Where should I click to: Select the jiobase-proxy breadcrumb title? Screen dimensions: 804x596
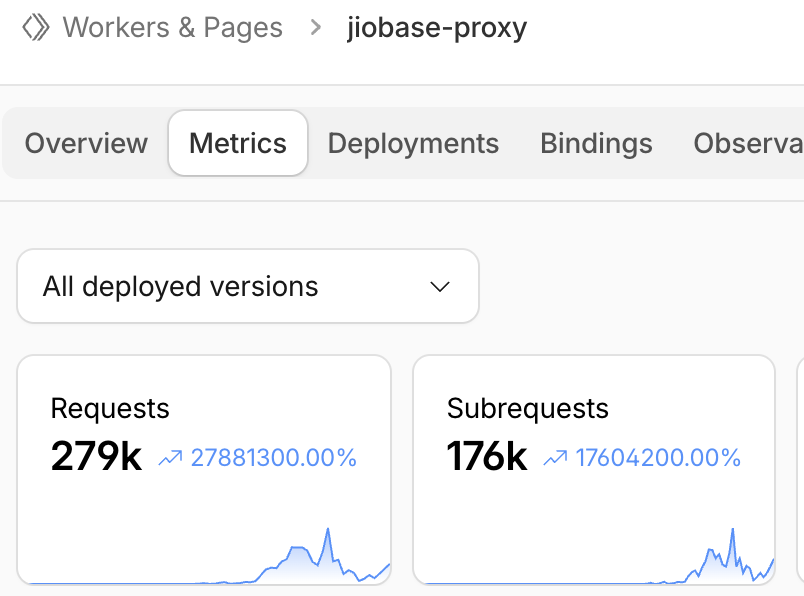click(x=437, y=28)
